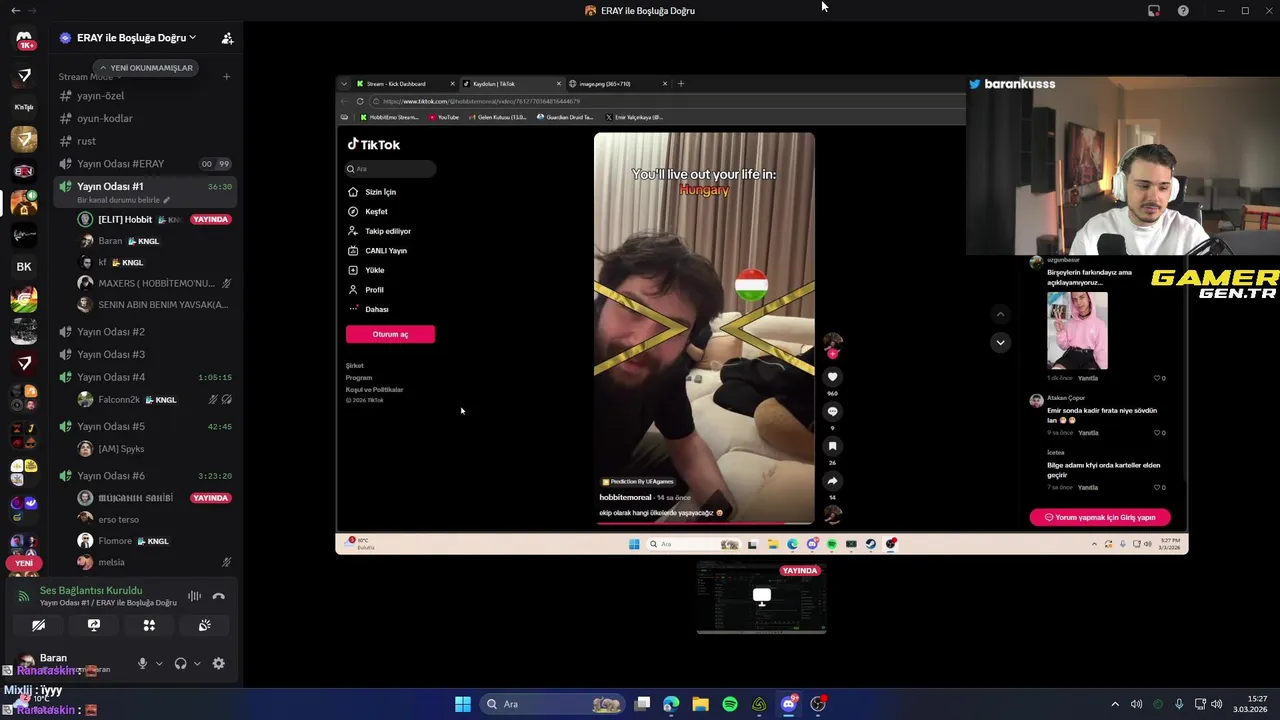Open Discord direct messages home icon
Screen dimensions: 1280x720
(x=24, y=40)
